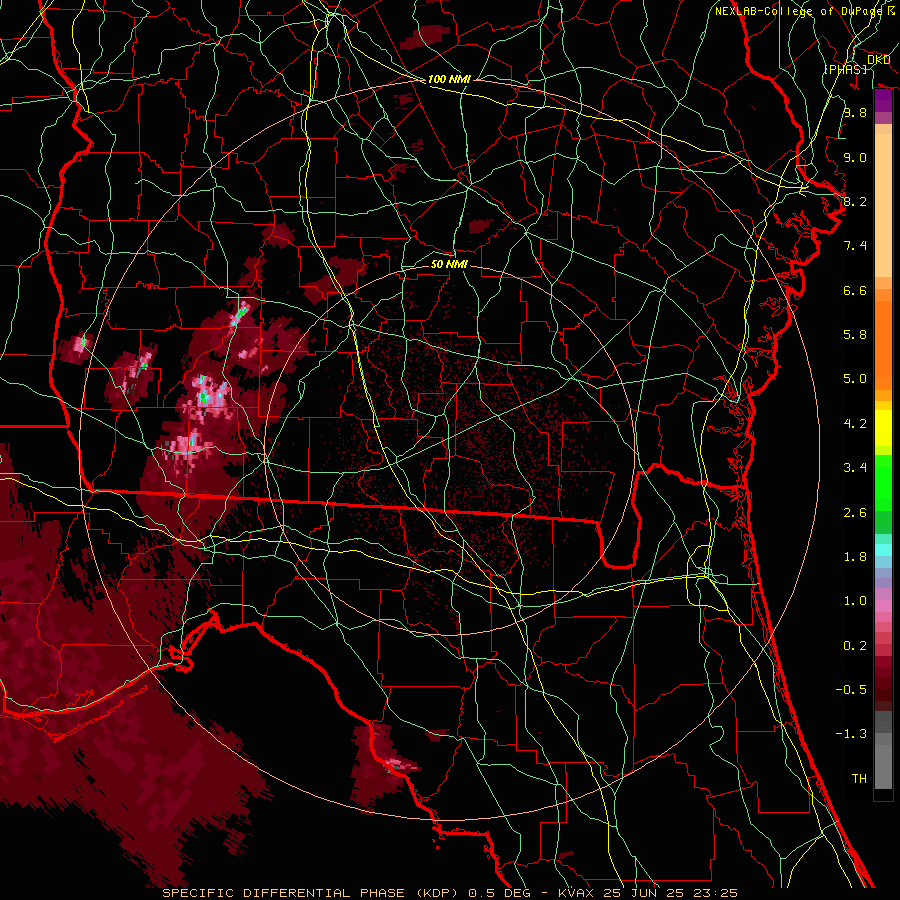Click the -0.5 legend value

pos(851,690)
